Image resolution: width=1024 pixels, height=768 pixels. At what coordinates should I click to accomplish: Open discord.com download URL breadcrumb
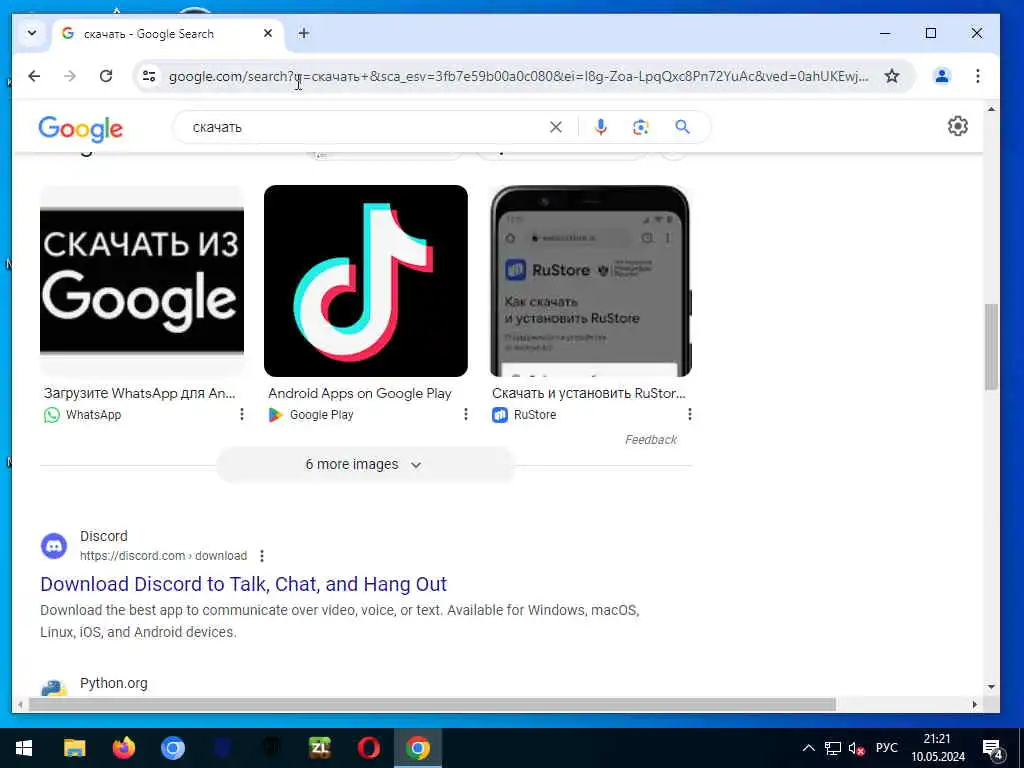click(x=163, y=556)
